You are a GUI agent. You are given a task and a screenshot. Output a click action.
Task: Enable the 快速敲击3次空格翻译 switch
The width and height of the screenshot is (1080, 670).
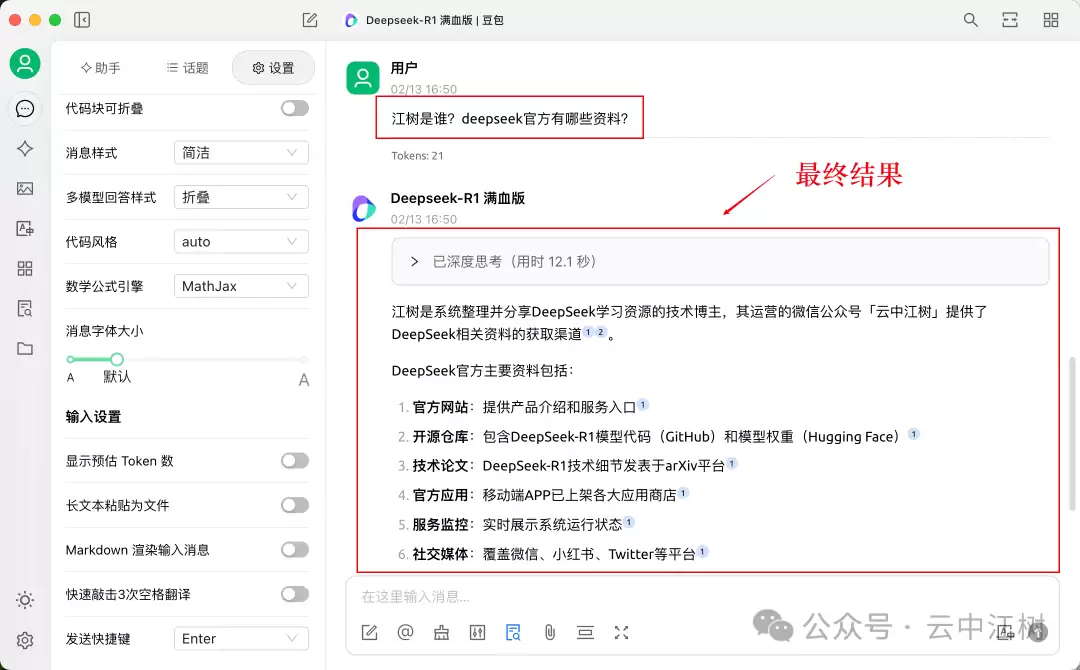click(295, 594)
